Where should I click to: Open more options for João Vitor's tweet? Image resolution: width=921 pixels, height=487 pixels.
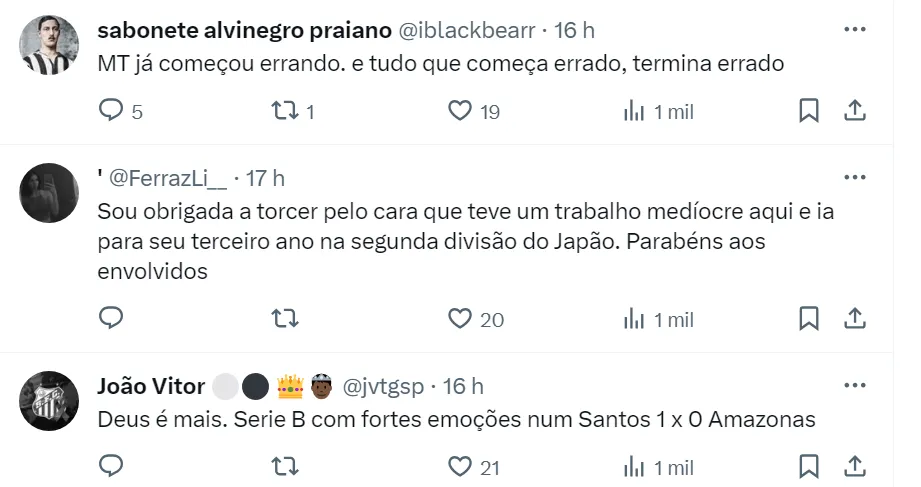point(854,385)
